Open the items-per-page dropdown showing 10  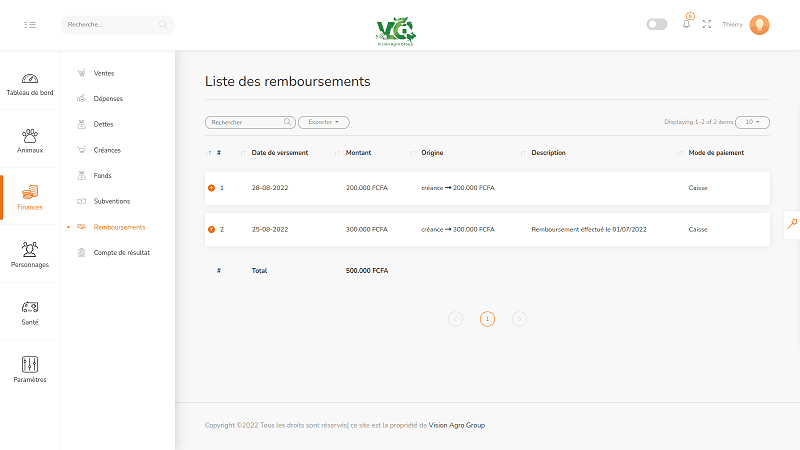[x=754, y=122]
